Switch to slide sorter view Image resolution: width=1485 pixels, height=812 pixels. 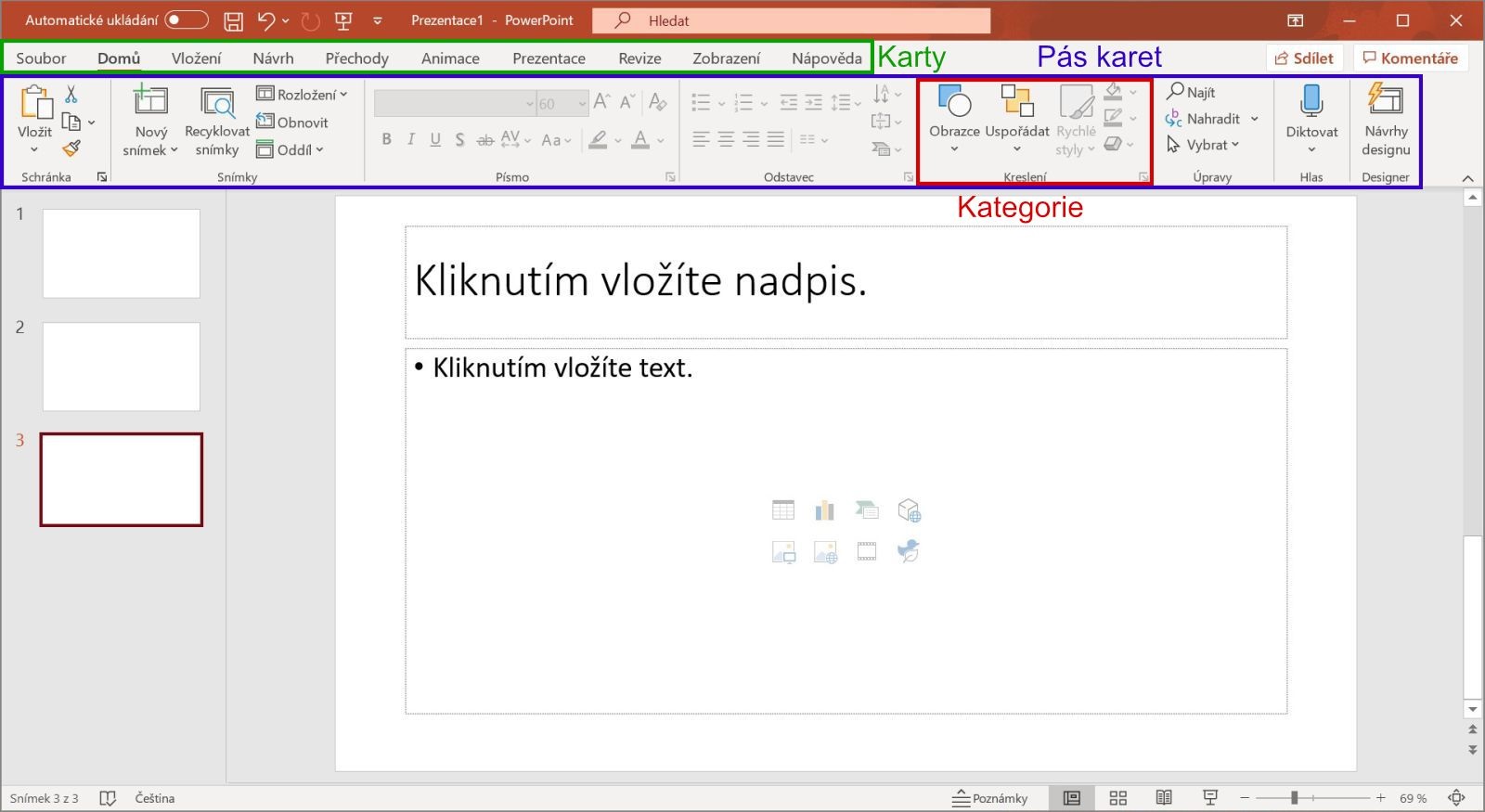[x=1118, y=798]
